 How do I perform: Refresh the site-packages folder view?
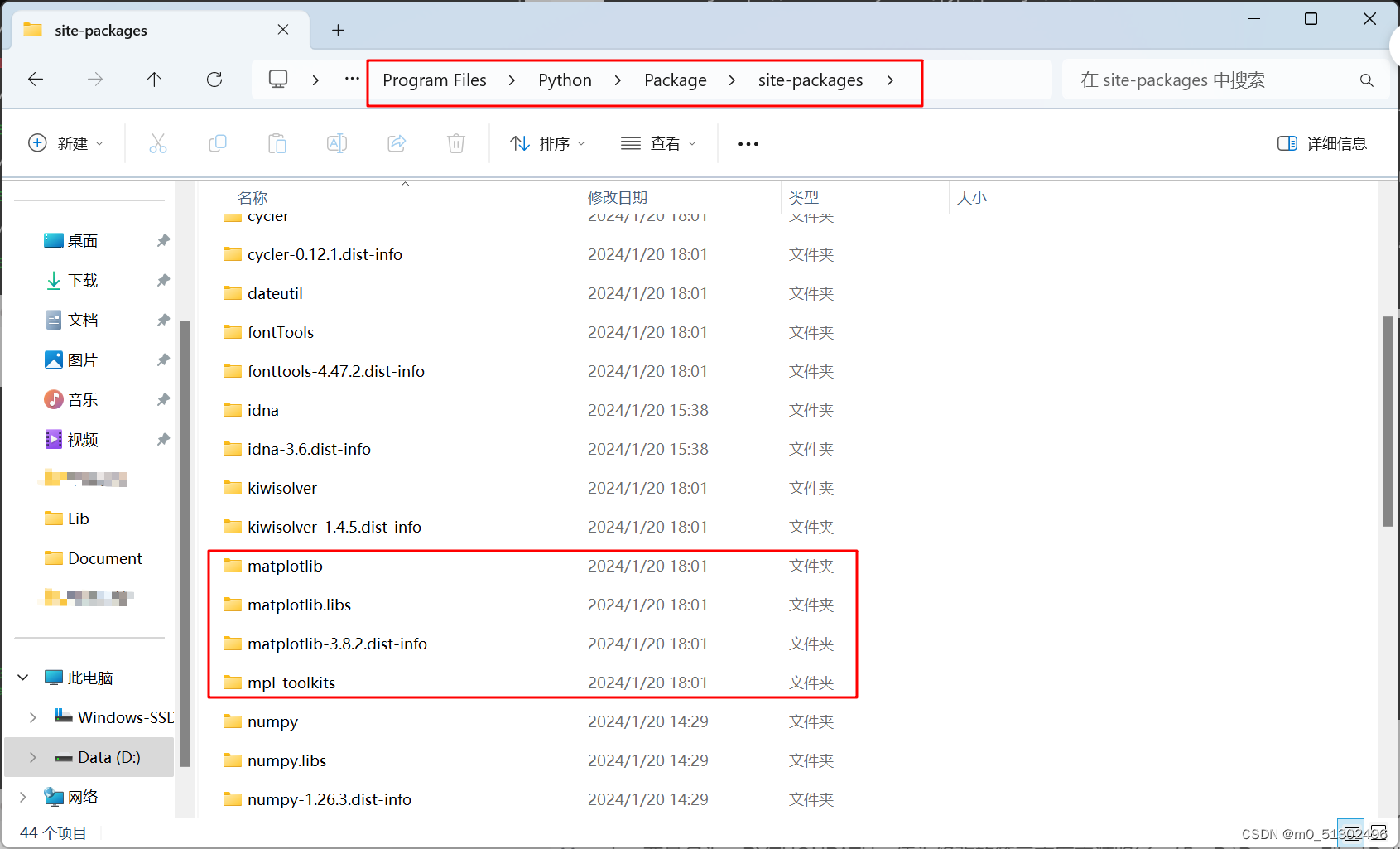click(x=214, y=80)
